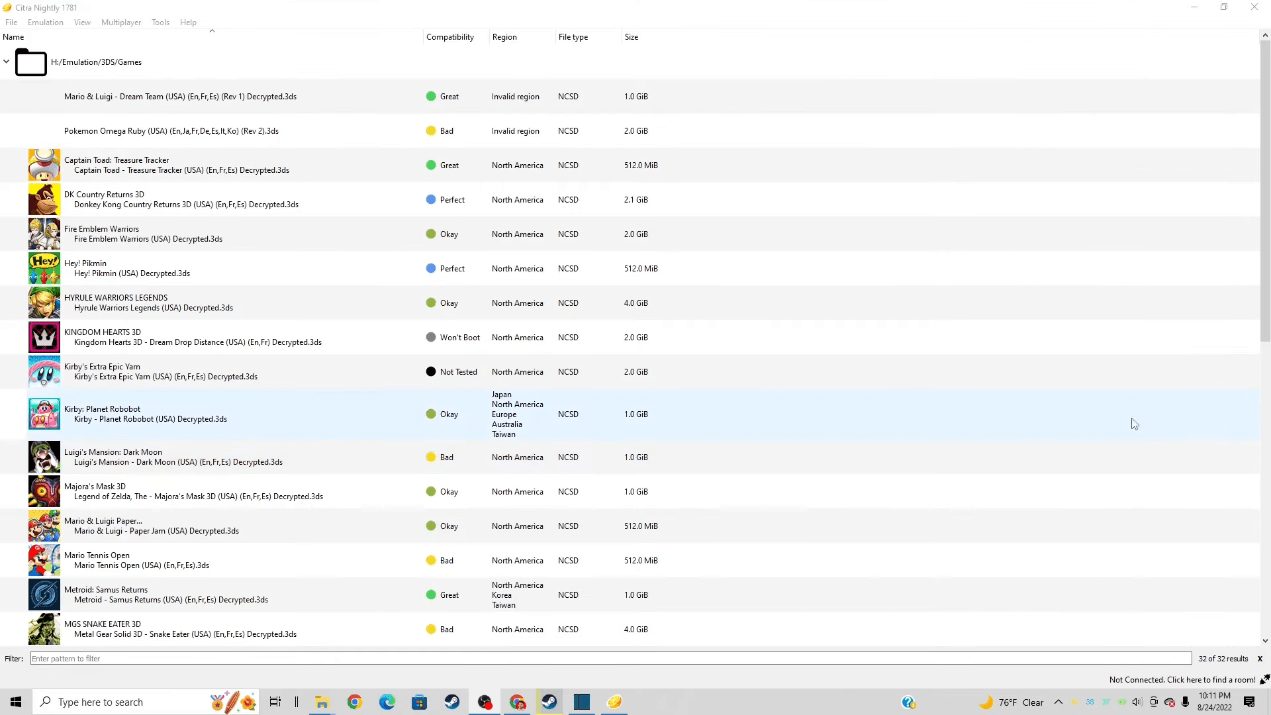Select the Kirby's Extra Epic Yarn game icon
Image resolution: width=1271 pixels, height=715 pixels.
click(x=44, y=372)
